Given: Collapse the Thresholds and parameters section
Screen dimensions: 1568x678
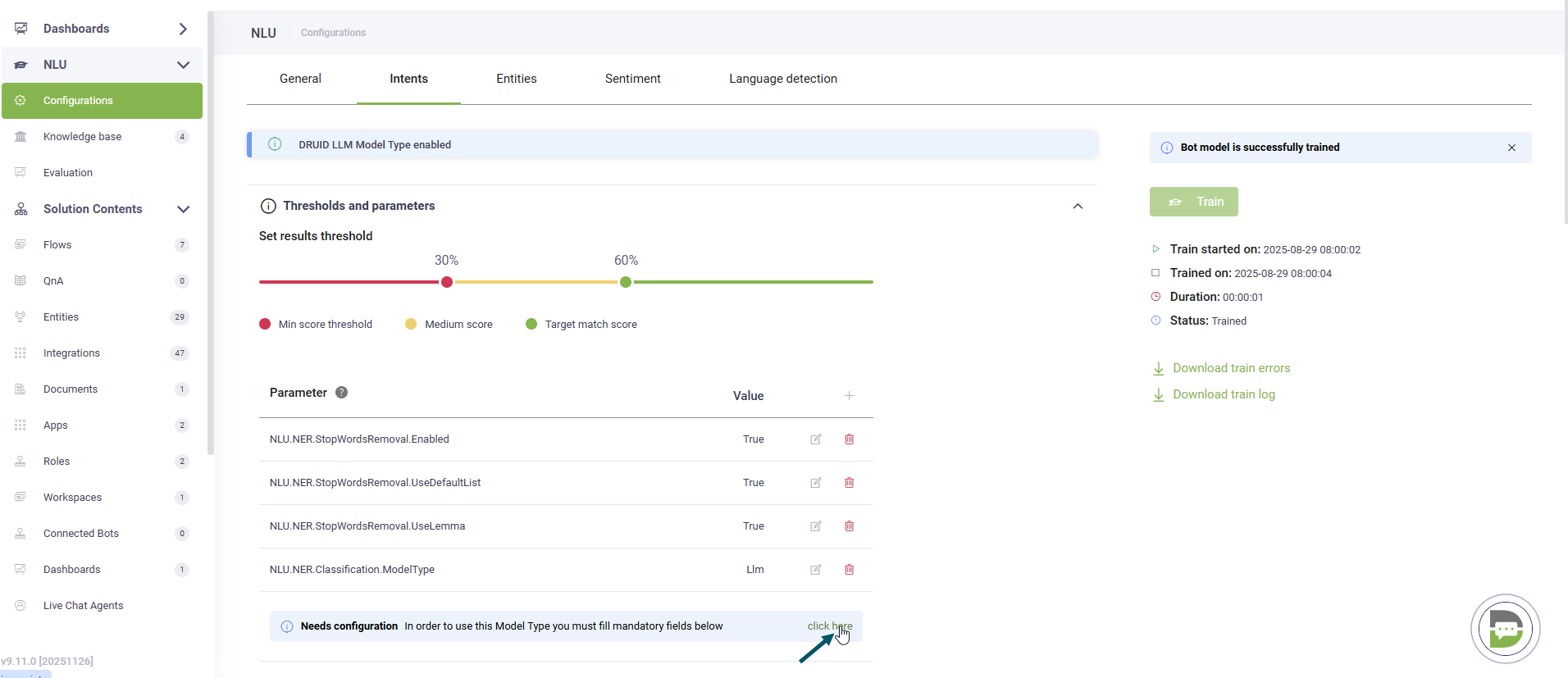Looking at the screenshot, I should (1078, 207).
